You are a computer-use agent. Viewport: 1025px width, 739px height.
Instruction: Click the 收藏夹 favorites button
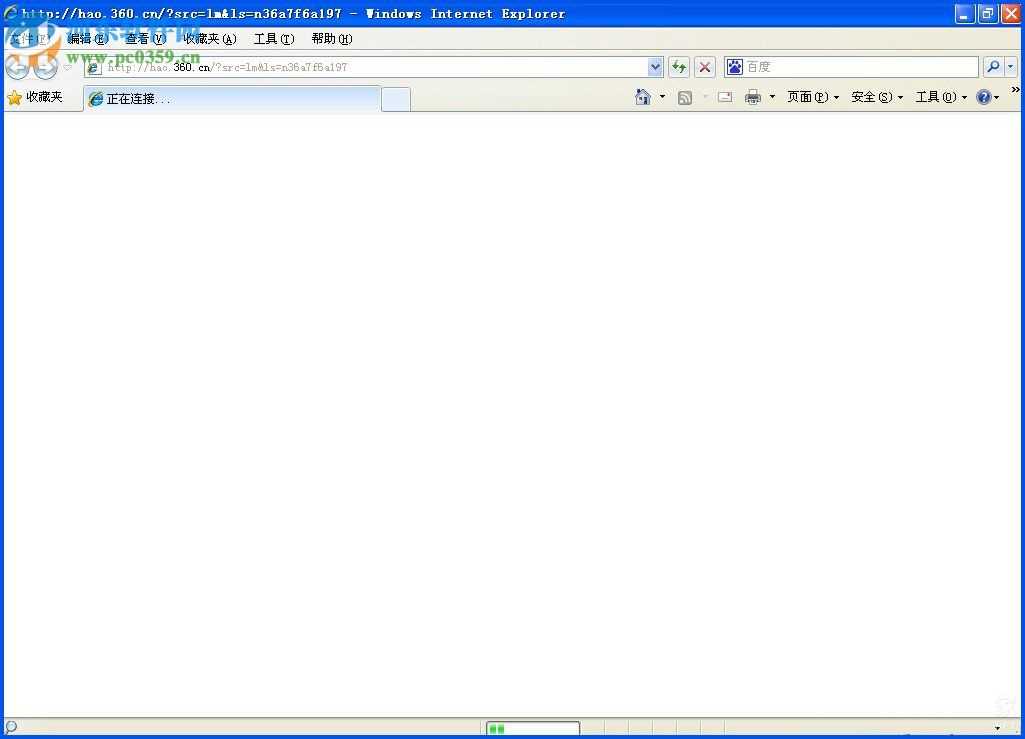pos(35,97)
